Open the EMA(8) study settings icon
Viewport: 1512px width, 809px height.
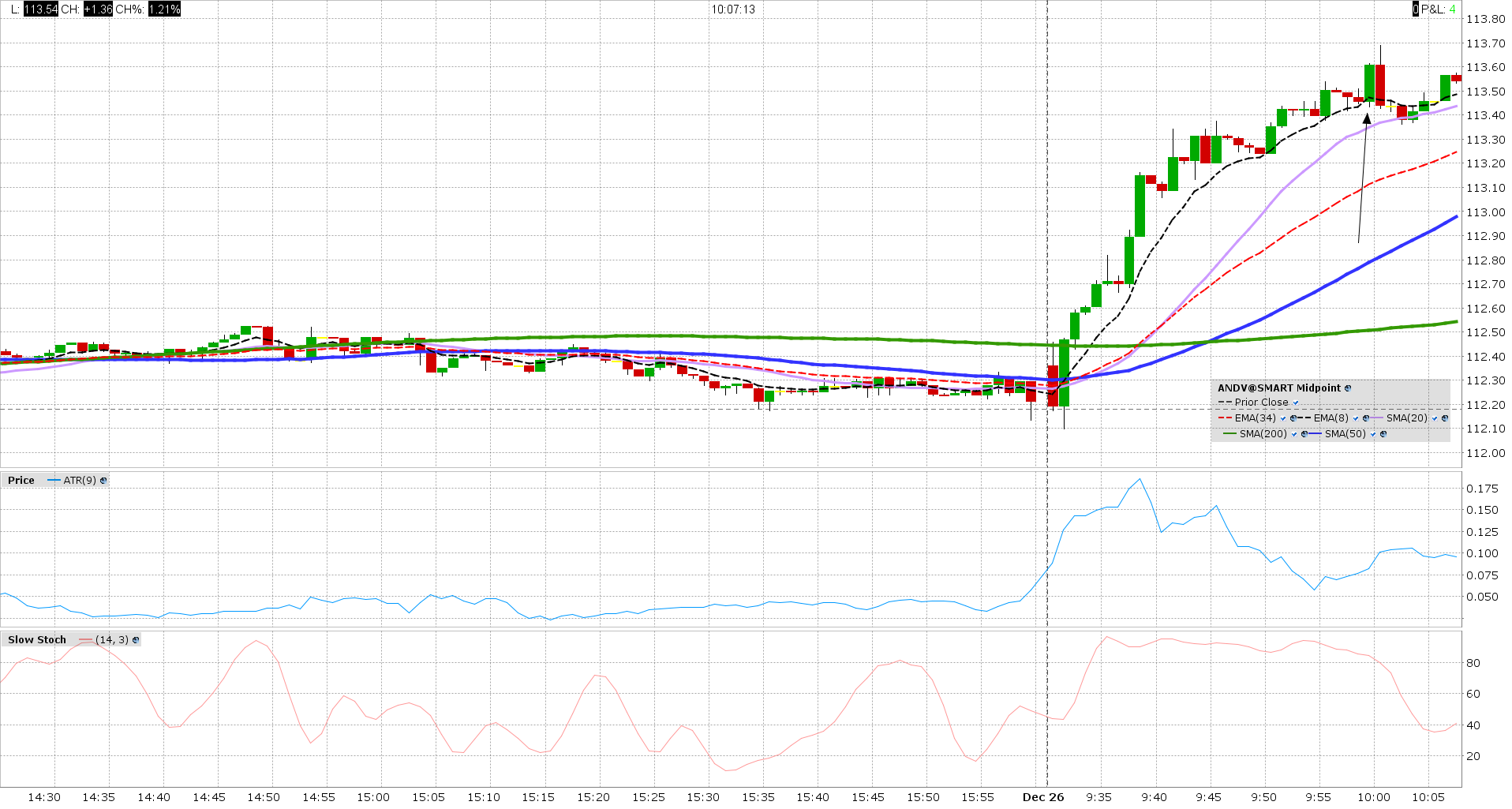coord(1366,418)
